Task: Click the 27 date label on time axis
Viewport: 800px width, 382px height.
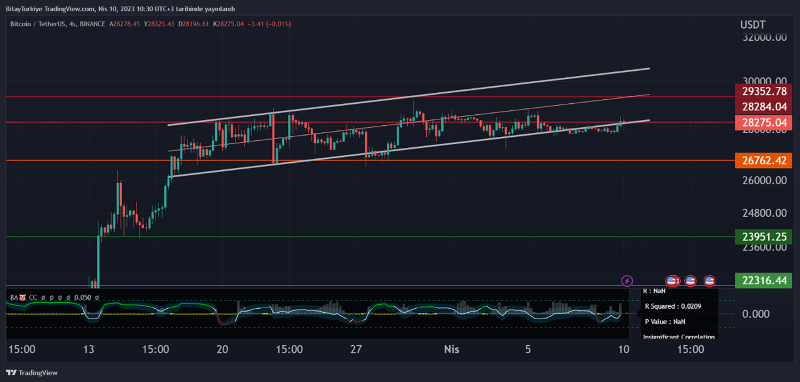Action: 356,350
